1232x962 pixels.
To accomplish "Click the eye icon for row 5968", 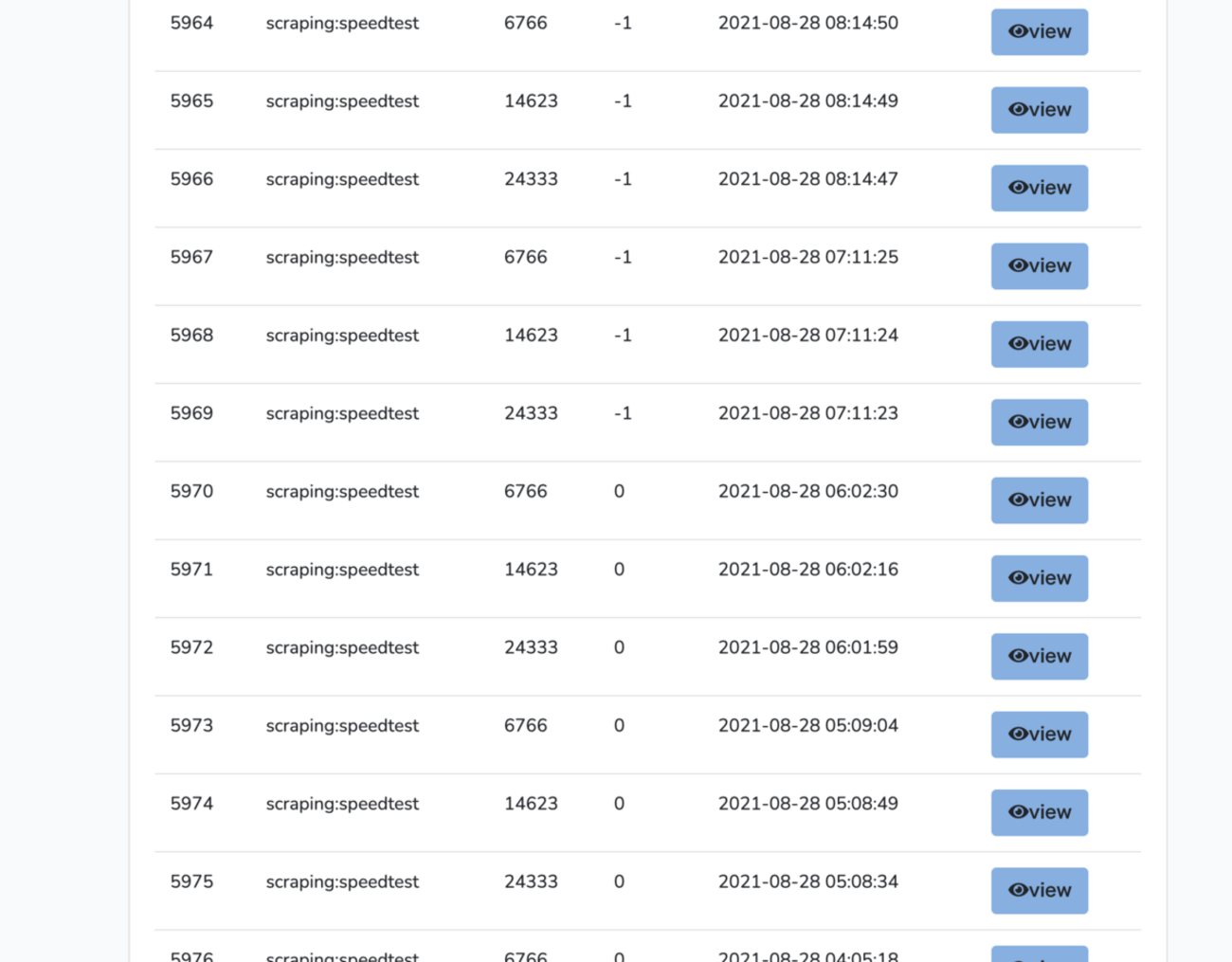I will point(1018,343).
